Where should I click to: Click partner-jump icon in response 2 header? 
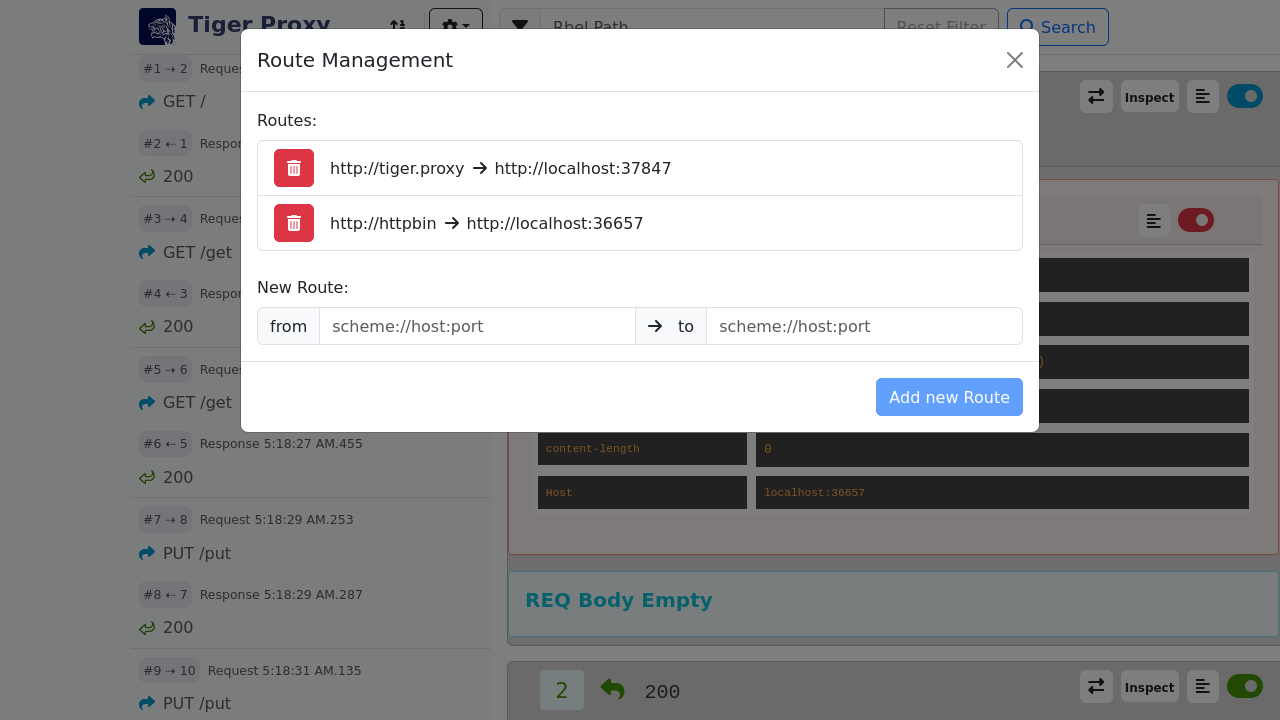point(1096,687)
